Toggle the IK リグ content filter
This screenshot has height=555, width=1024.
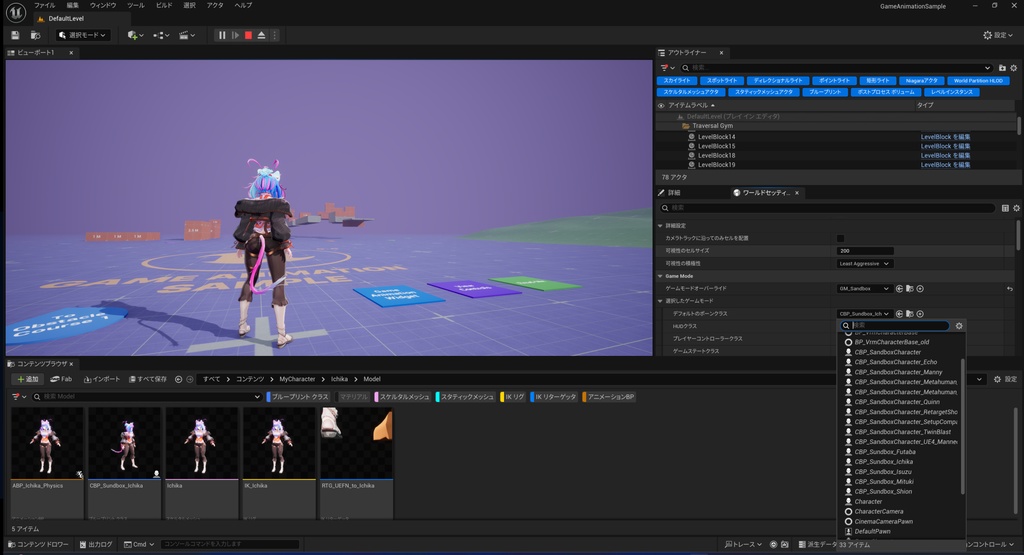click(513, 397)
